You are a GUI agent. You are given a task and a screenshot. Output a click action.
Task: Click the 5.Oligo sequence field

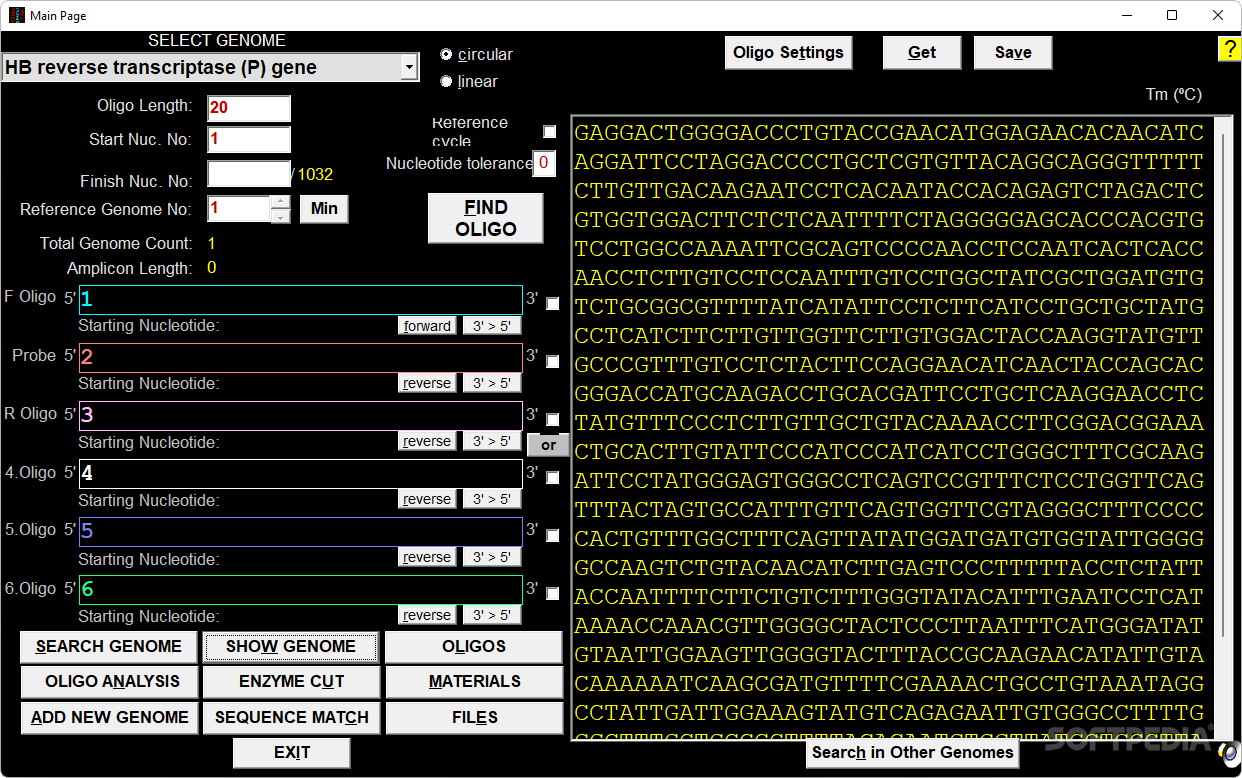pyautogui.click(x=301, y=532)
